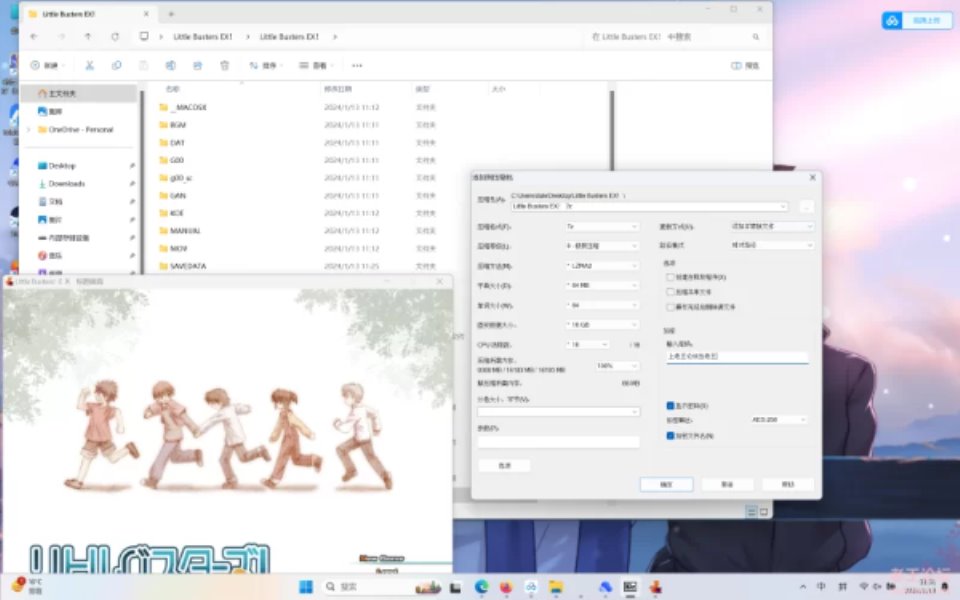The image size is (960, 600).
Task: Open the dictionary size dropdown showing 64 MB
Action: tap(601, 285)
